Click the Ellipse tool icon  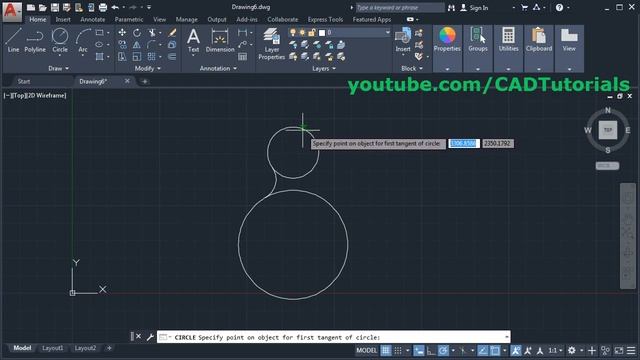coord(99,44)
